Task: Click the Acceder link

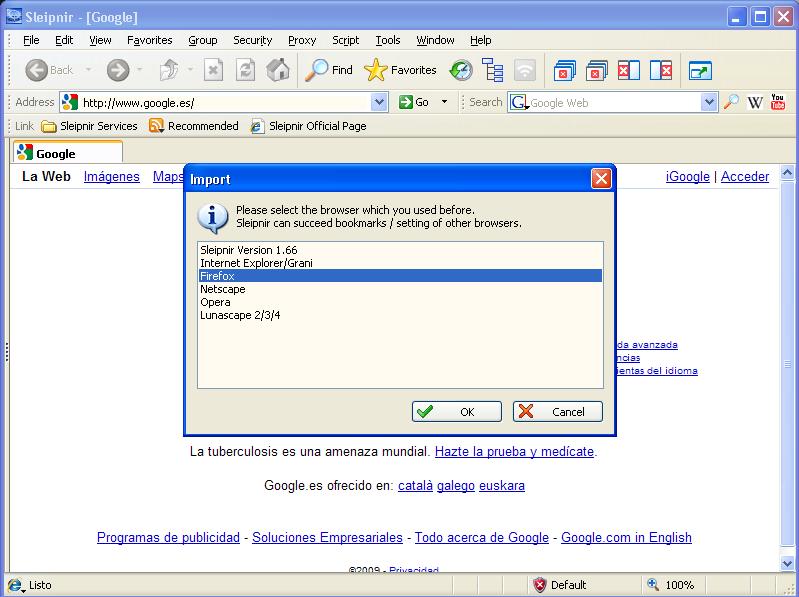Action: tap(744, 177)
